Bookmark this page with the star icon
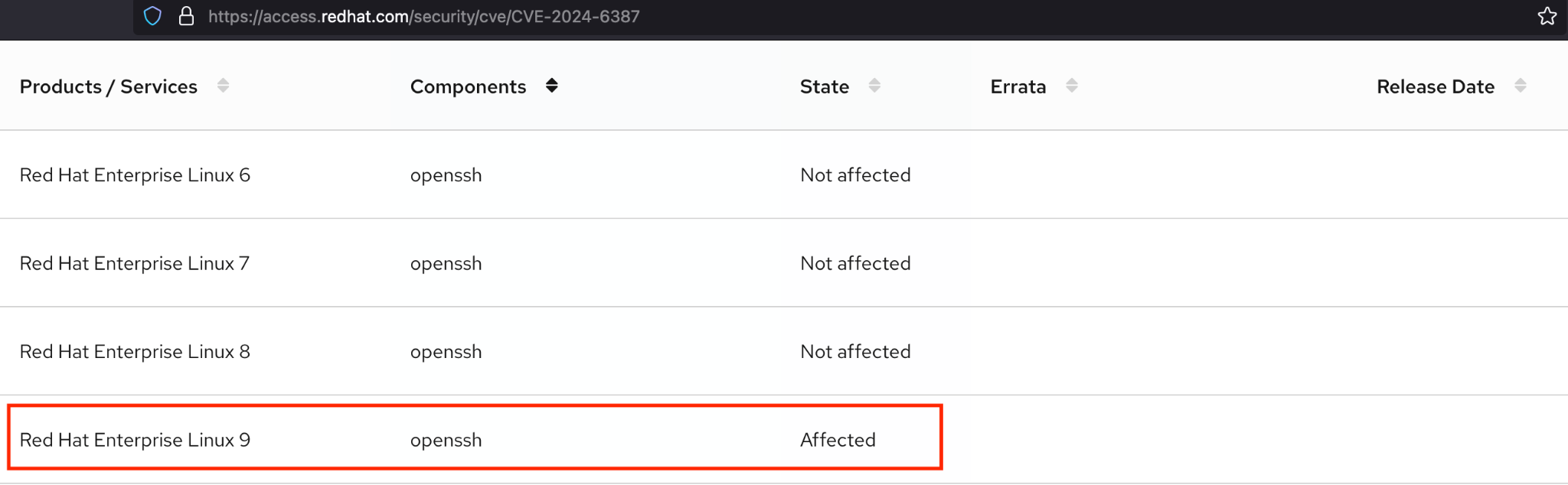Viewport: 1568px width, 485px height. (x=1548, y=16)
